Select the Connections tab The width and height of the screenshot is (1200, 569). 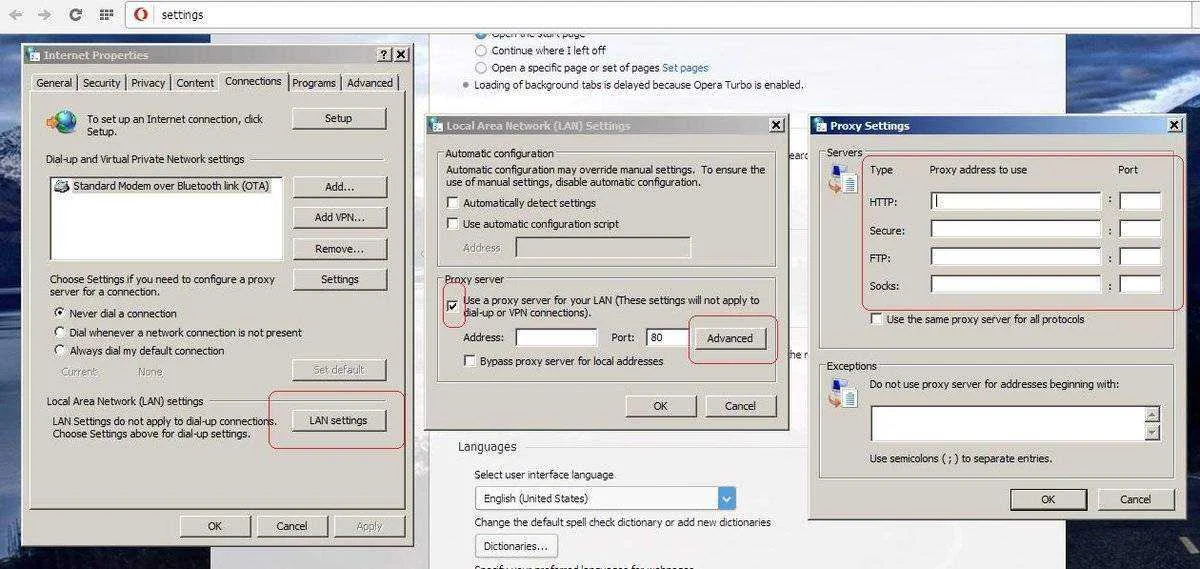pos(253,81)
